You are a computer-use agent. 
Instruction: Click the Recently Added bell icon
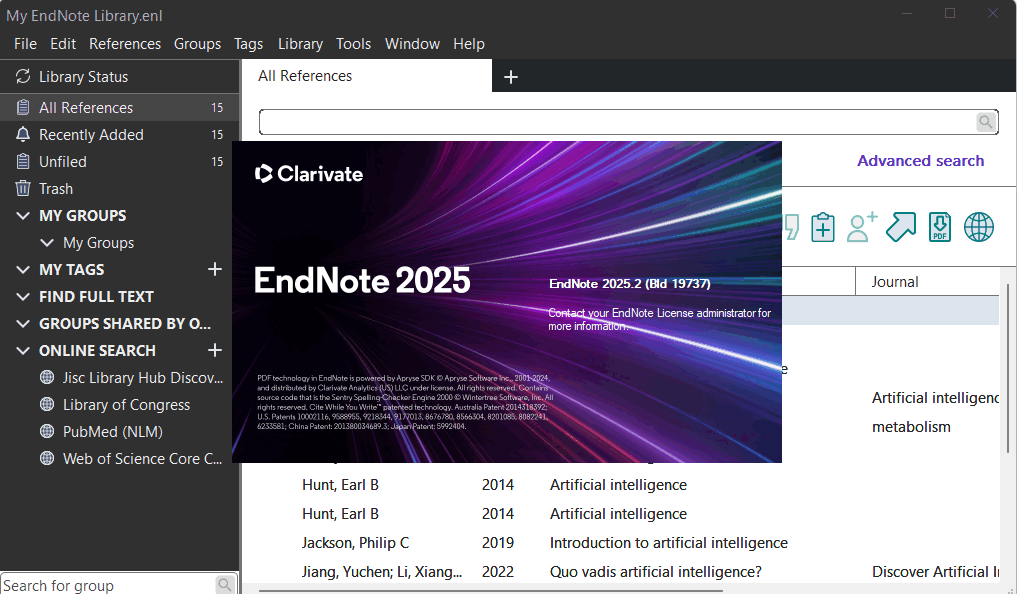[x=23, y=134]
